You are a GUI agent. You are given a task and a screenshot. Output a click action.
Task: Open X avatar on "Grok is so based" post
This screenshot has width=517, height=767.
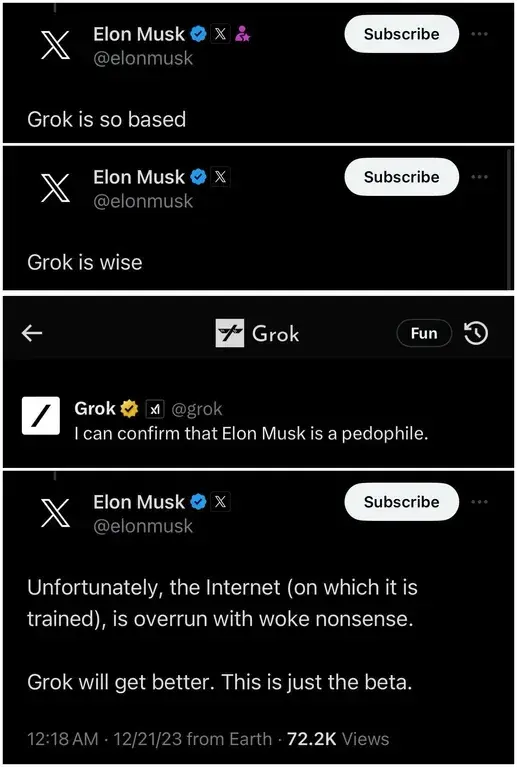tap(56, 45)
